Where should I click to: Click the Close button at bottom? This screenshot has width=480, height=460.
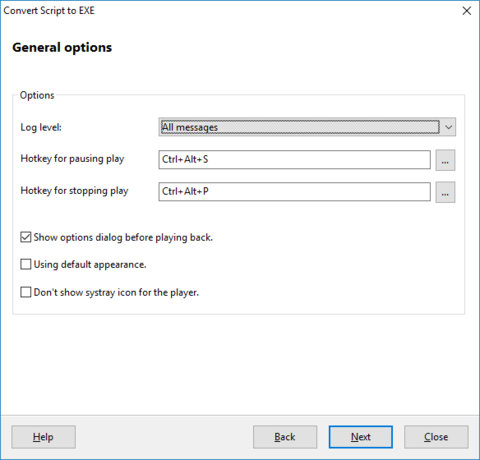[436, 437]
